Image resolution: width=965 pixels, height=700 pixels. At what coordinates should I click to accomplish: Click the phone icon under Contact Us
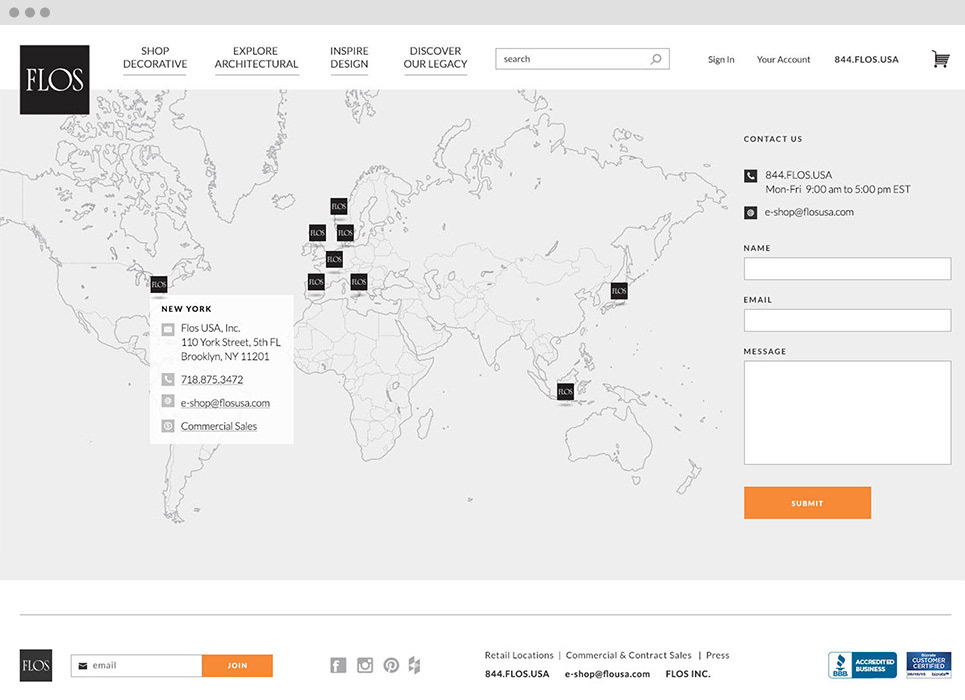tap(750, 176)
